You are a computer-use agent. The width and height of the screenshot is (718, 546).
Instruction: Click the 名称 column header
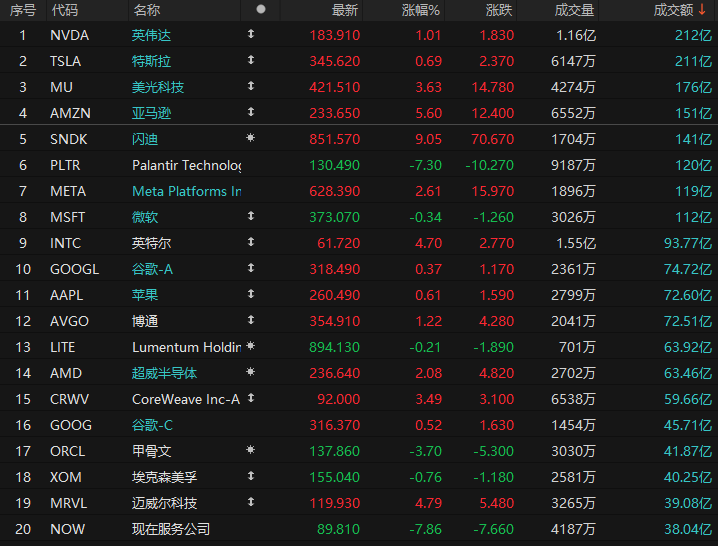pos(147,10)
